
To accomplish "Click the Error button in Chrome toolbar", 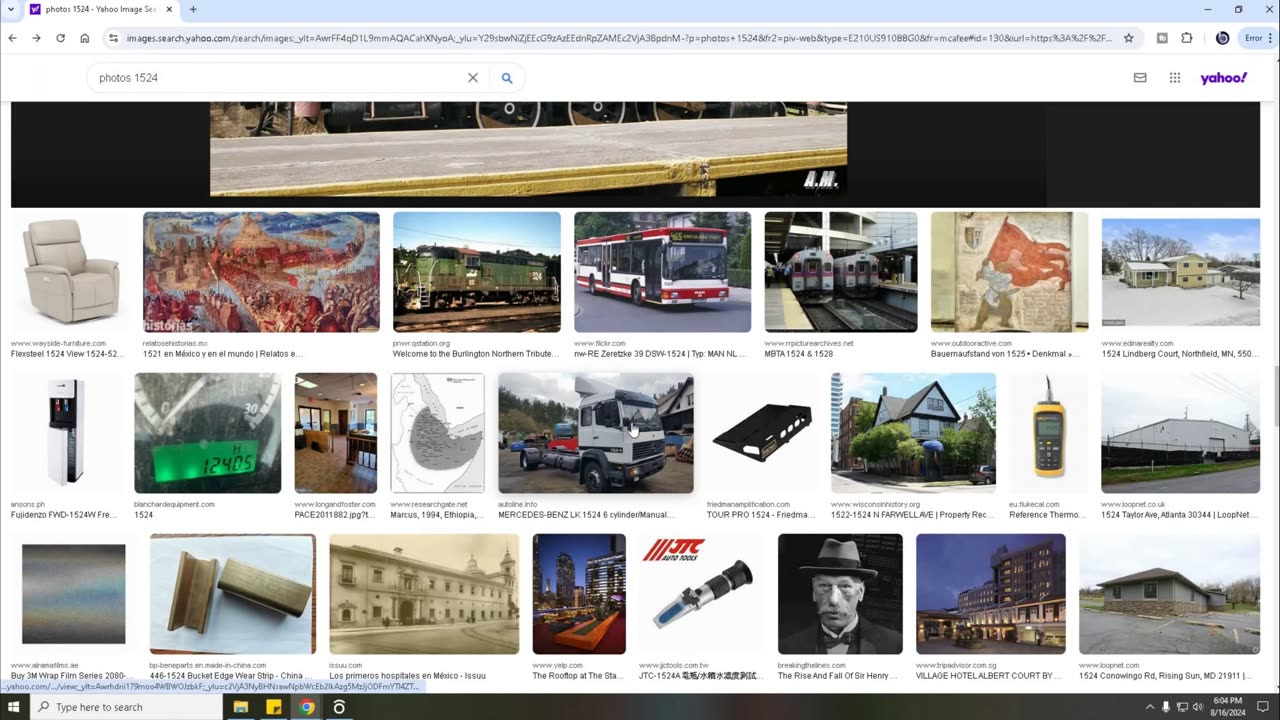I will [1257, 38].
